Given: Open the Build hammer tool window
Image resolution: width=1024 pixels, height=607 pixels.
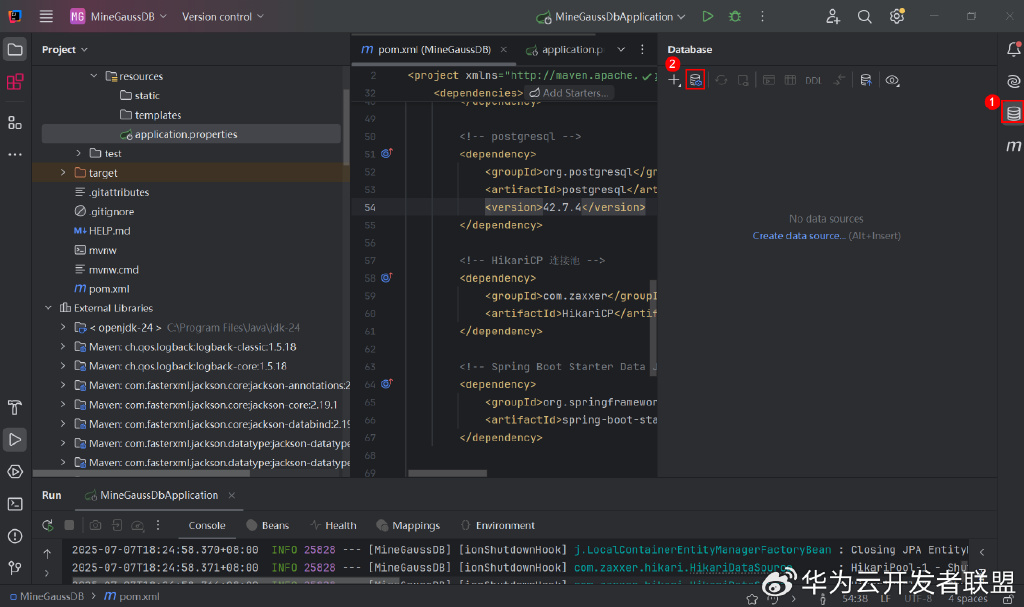Looking at the screenshot, I should (15, 408).
